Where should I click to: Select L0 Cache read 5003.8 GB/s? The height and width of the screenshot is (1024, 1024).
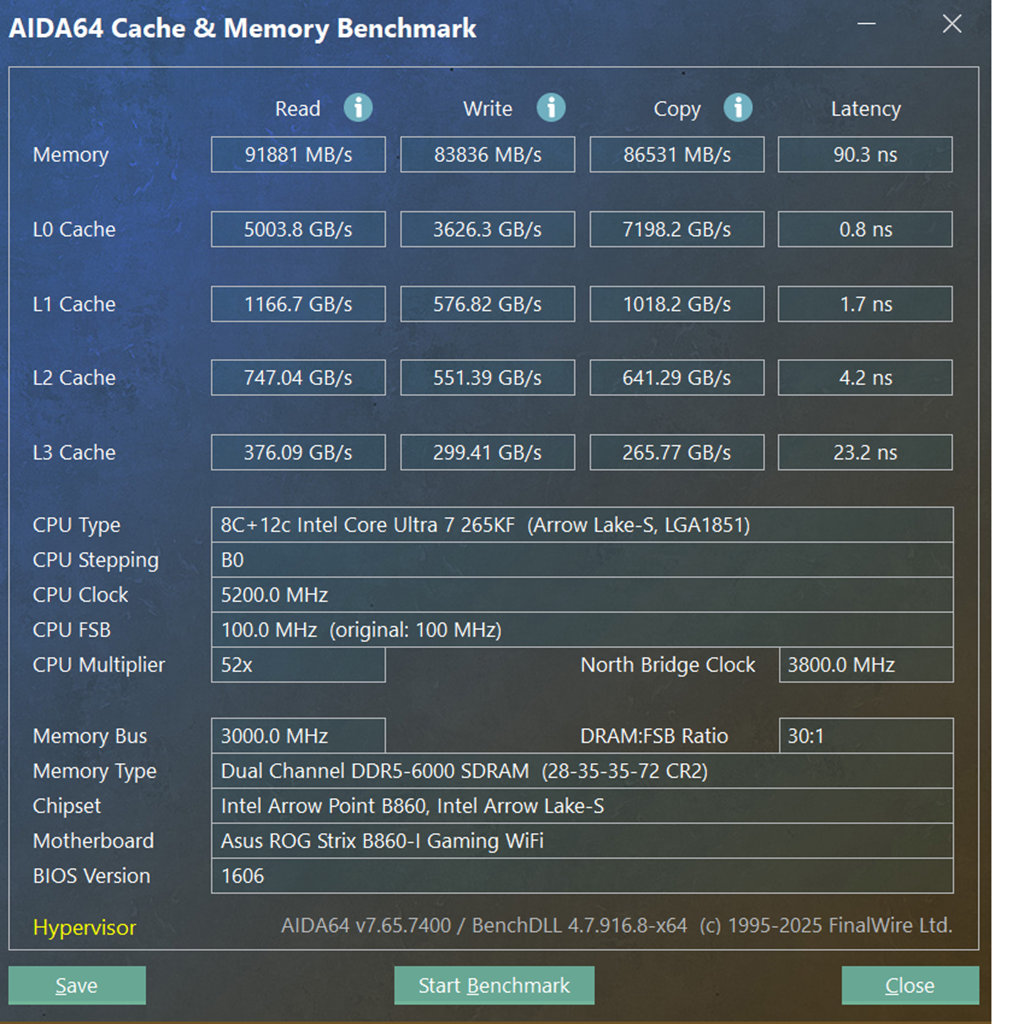[298, 229]
